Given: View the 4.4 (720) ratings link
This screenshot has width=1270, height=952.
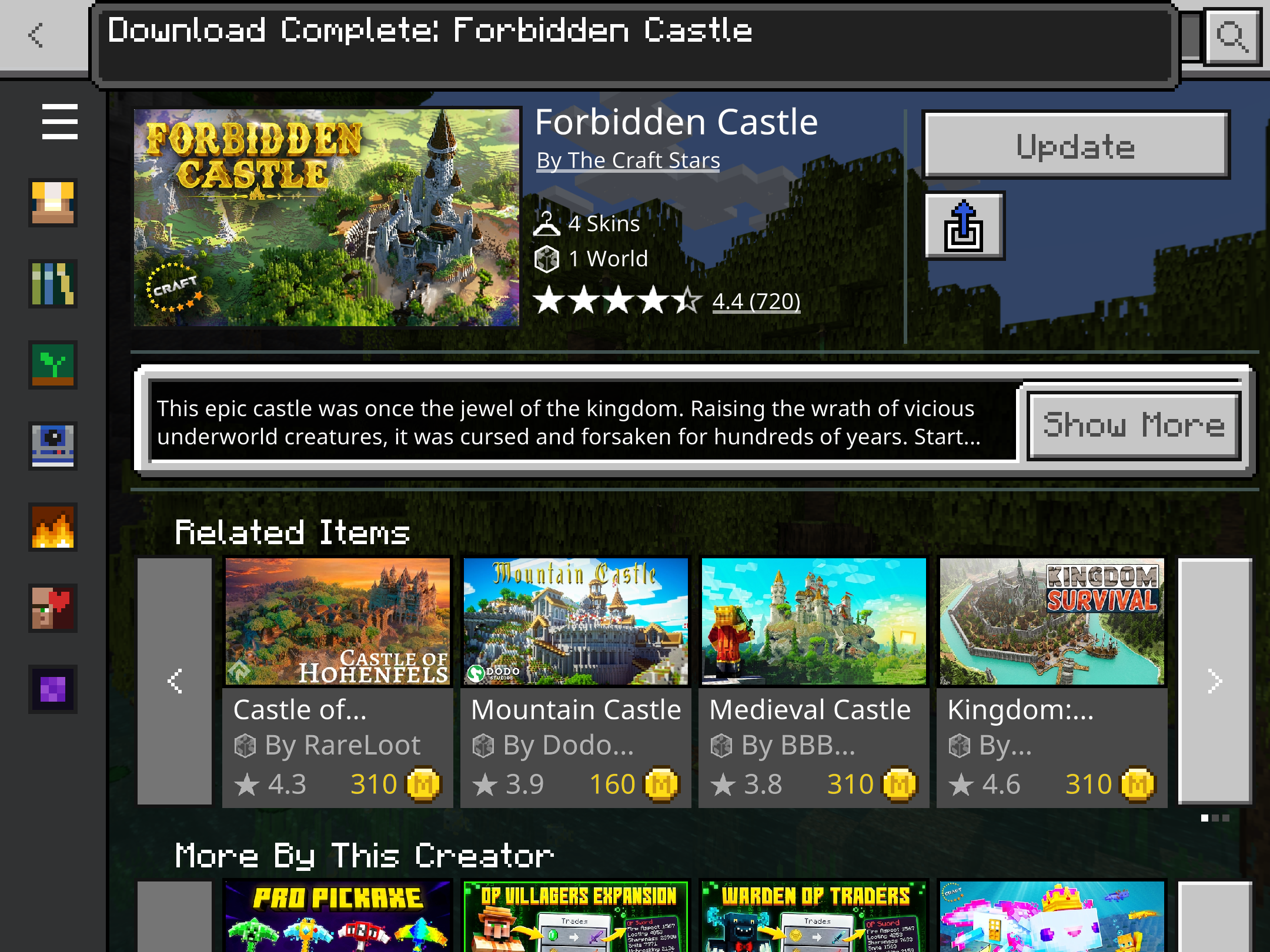Looking at the screenshot, I should [x=756, y=301].
